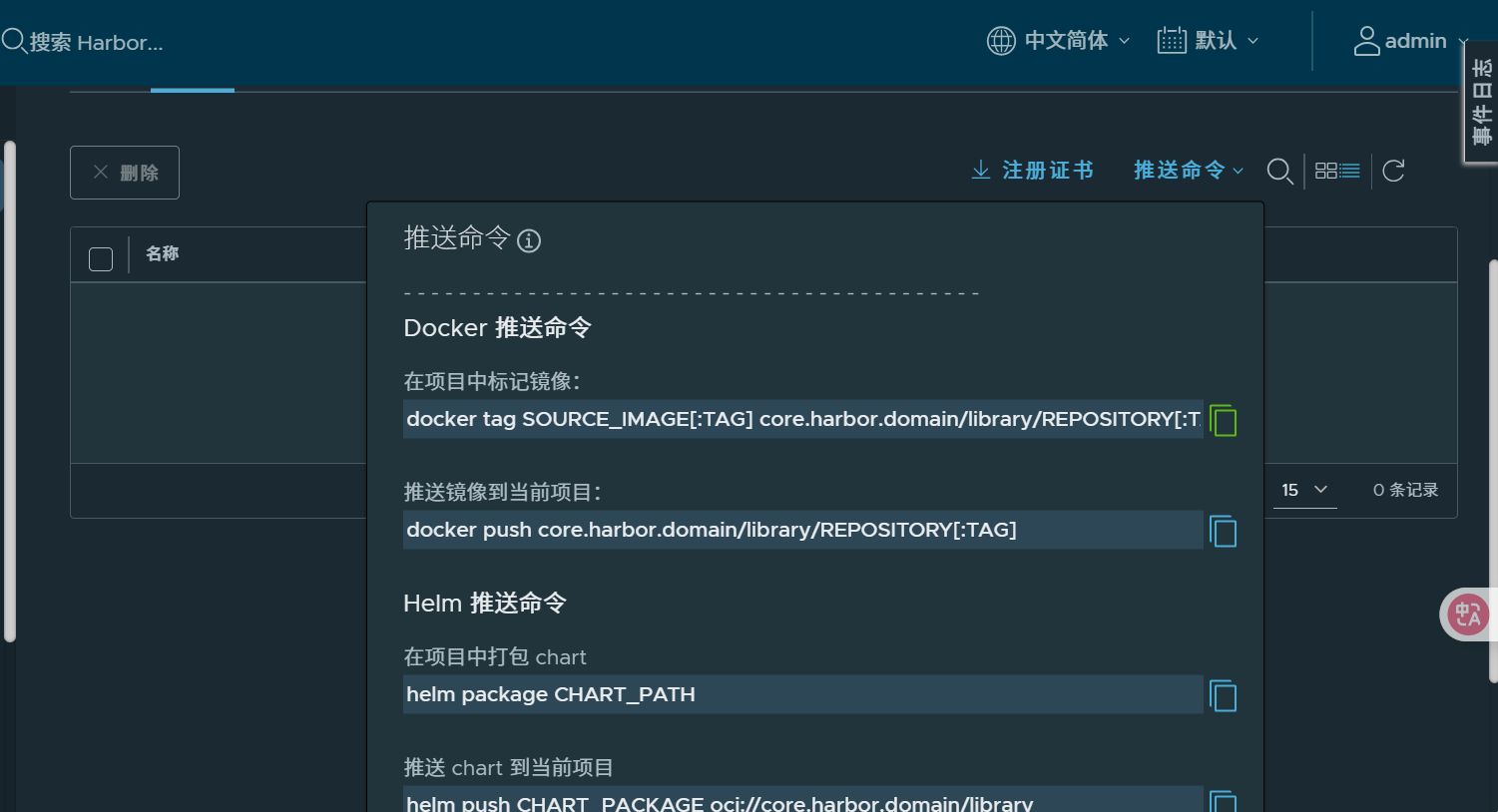1498x812 pixels.
Task: Copy the helm push command
Action: [x=1223, y=801]
